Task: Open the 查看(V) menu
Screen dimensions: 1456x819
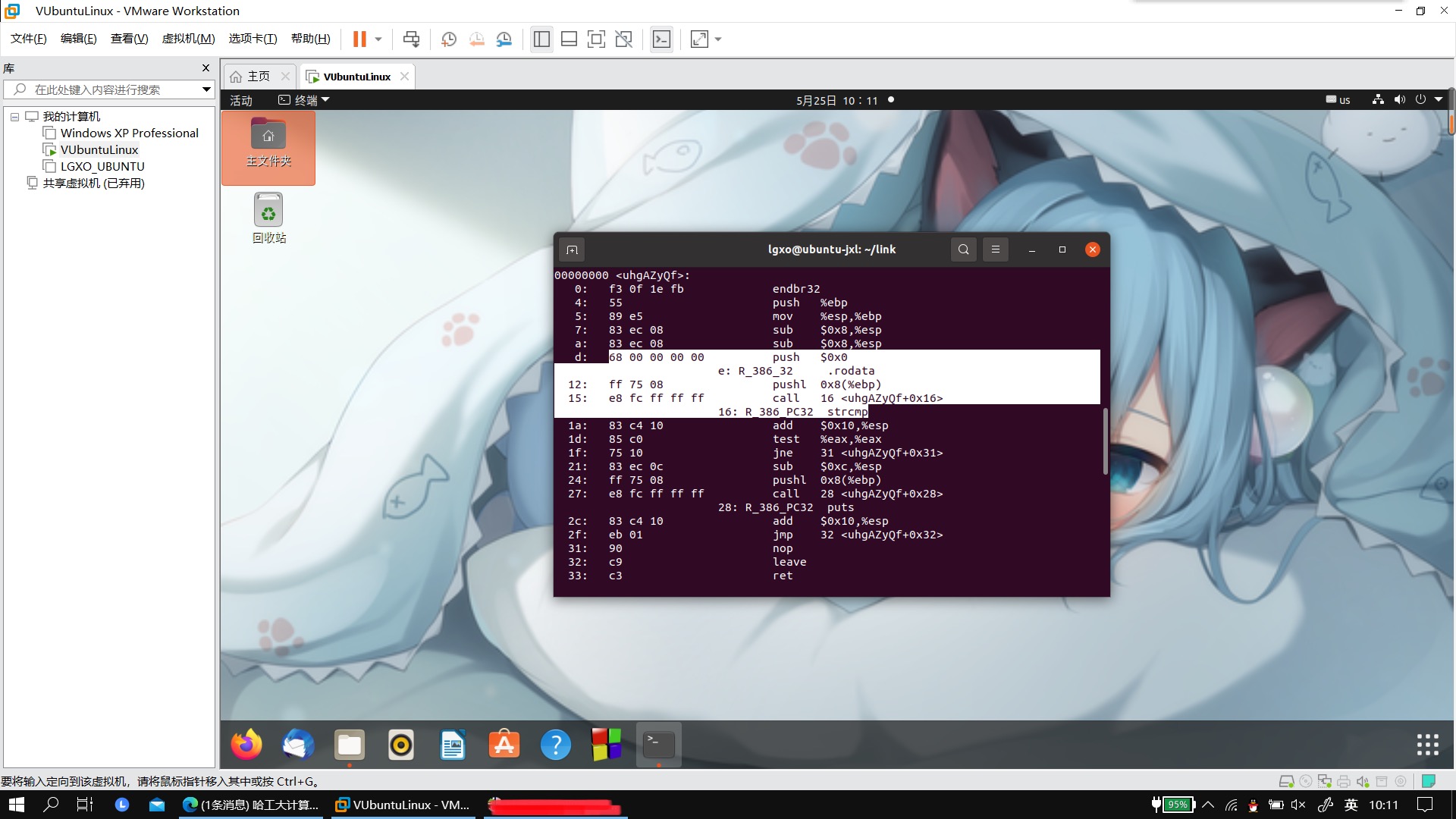Action: pos(129,39)
